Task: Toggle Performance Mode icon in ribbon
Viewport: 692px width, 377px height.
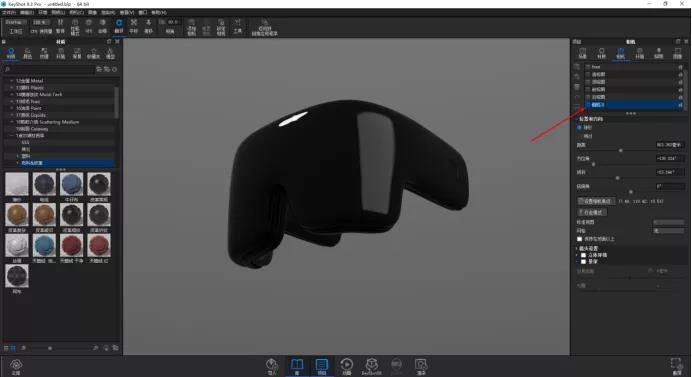Action: click(75, 26)
